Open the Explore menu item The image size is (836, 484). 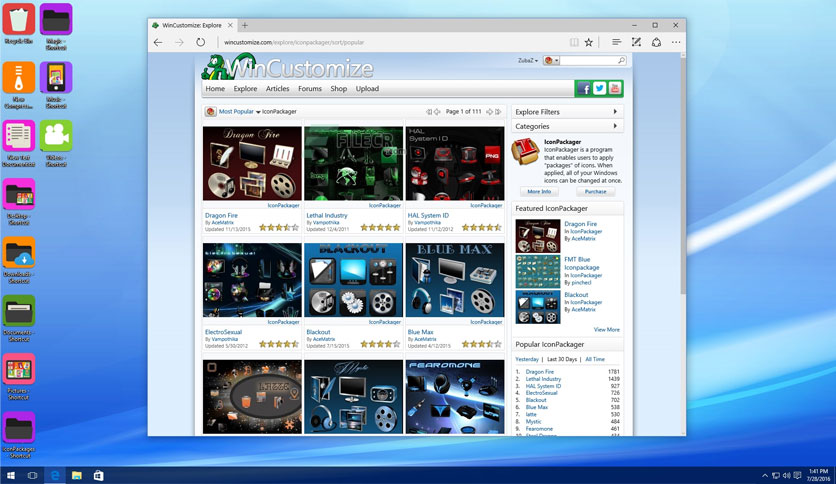click(245, 88)
